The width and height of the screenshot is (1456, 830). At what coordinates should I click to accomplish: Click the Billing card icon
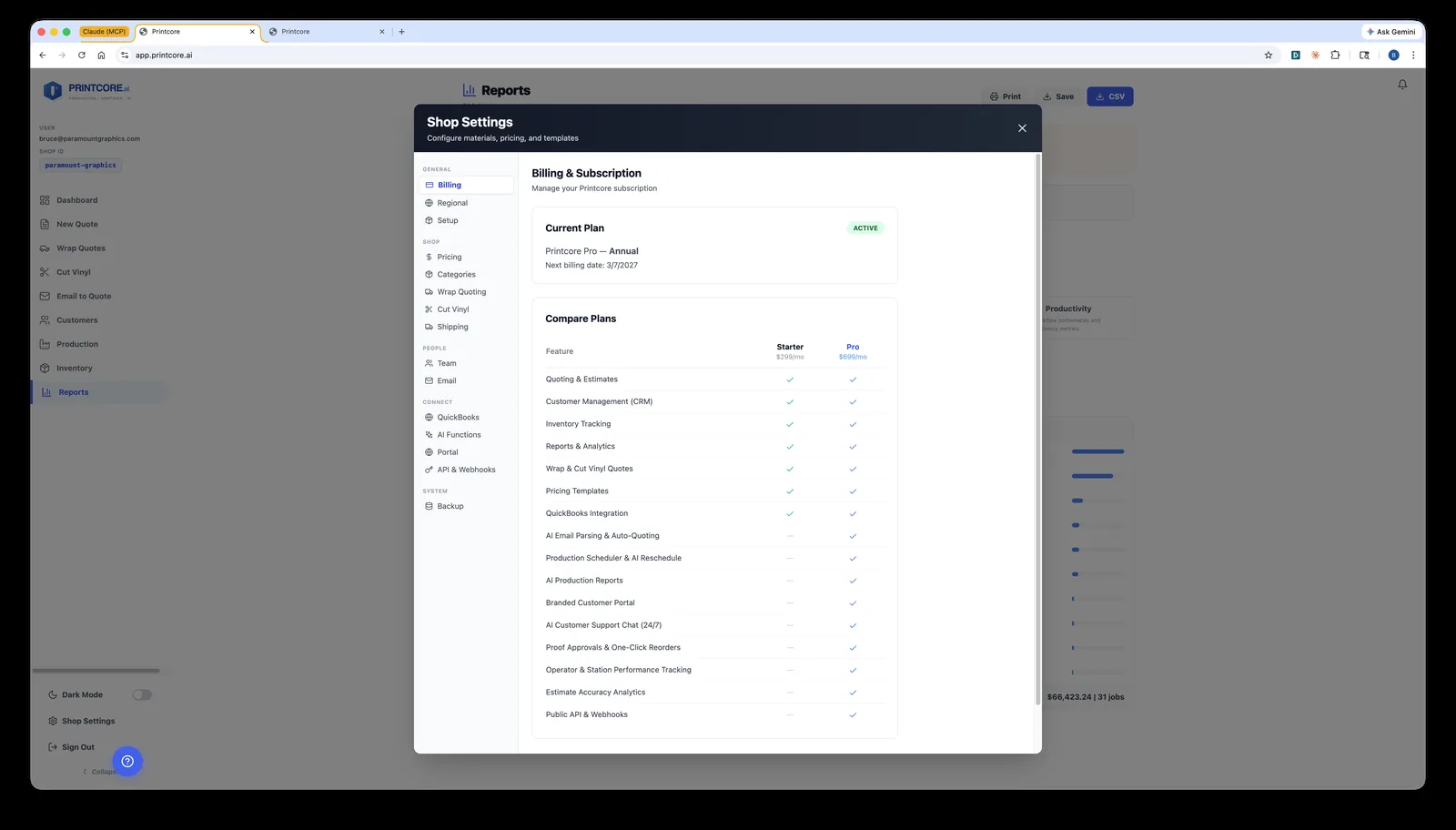(x=430, y=185)
